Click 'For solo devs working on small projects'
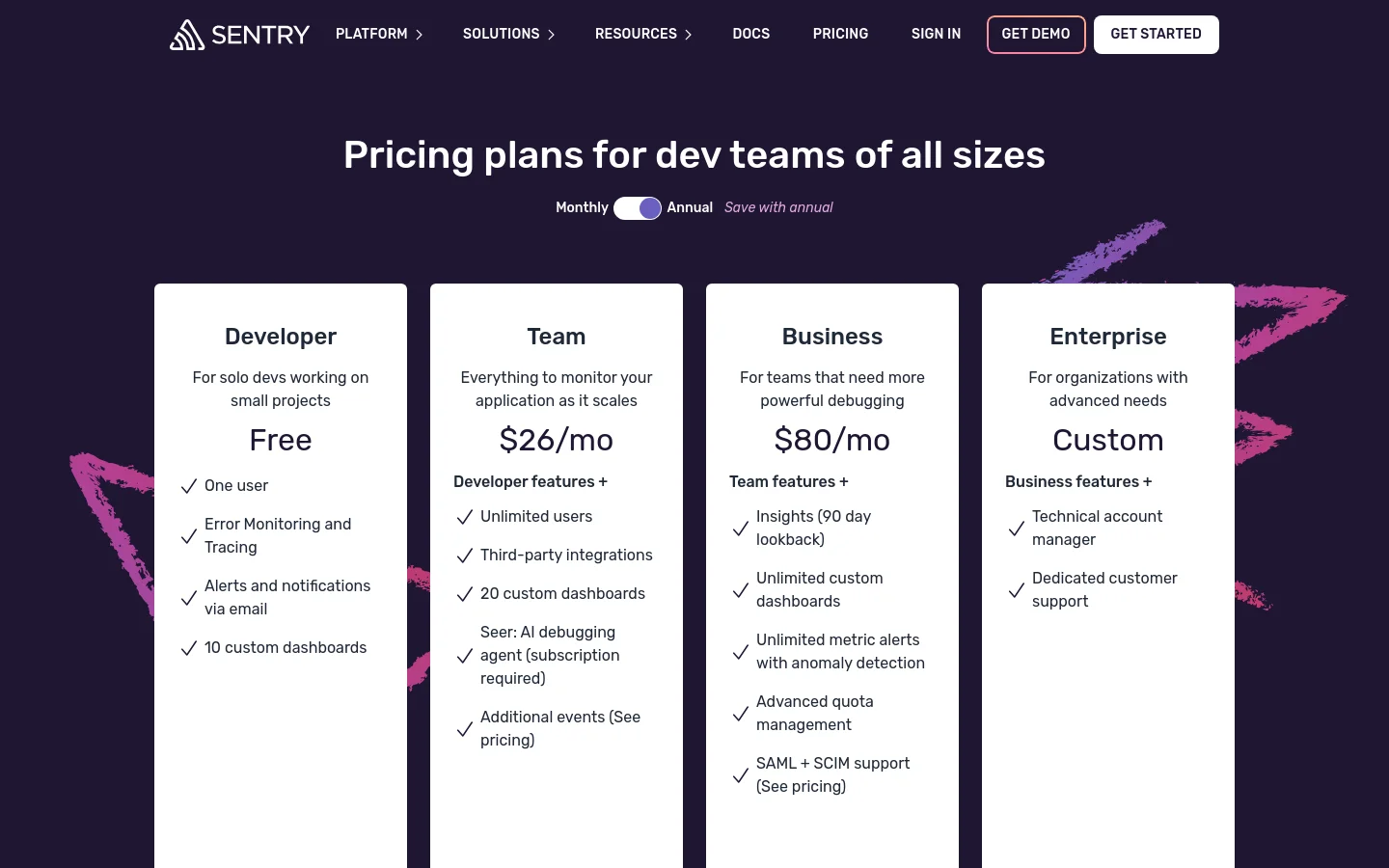1389x868 pixels. point(281,389)
